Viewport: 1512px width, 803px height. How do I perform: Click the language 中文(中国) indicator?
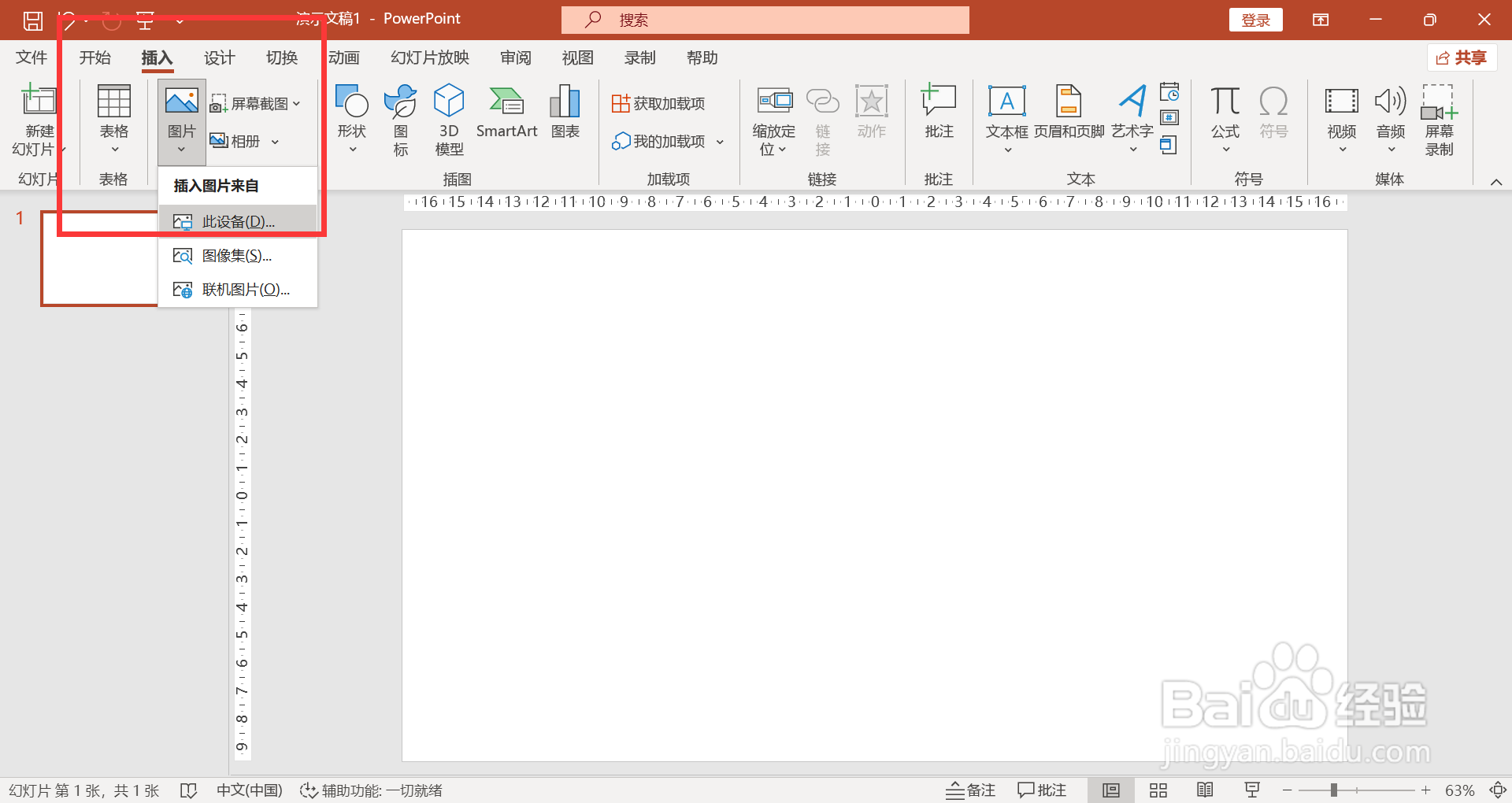point(249,790)
